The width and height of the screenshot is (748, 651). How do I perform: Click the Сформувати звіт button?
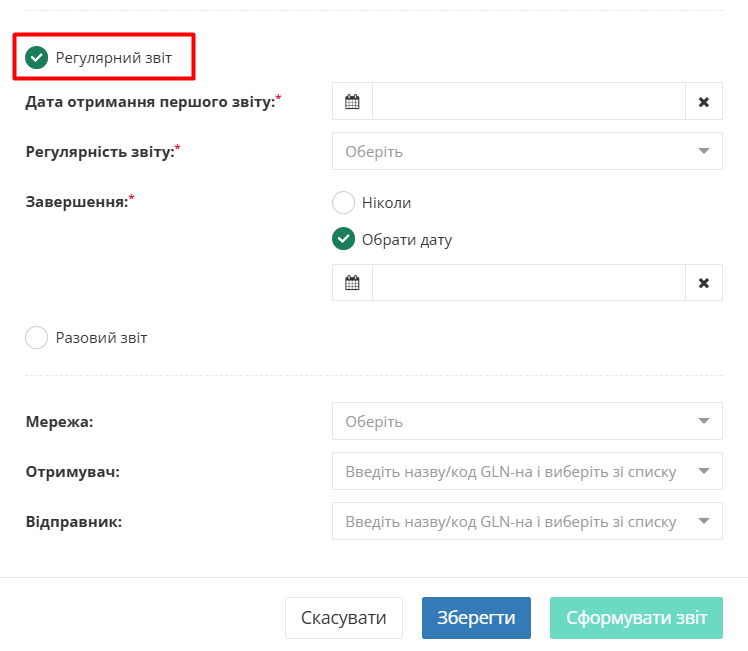[x=636, y=618]
